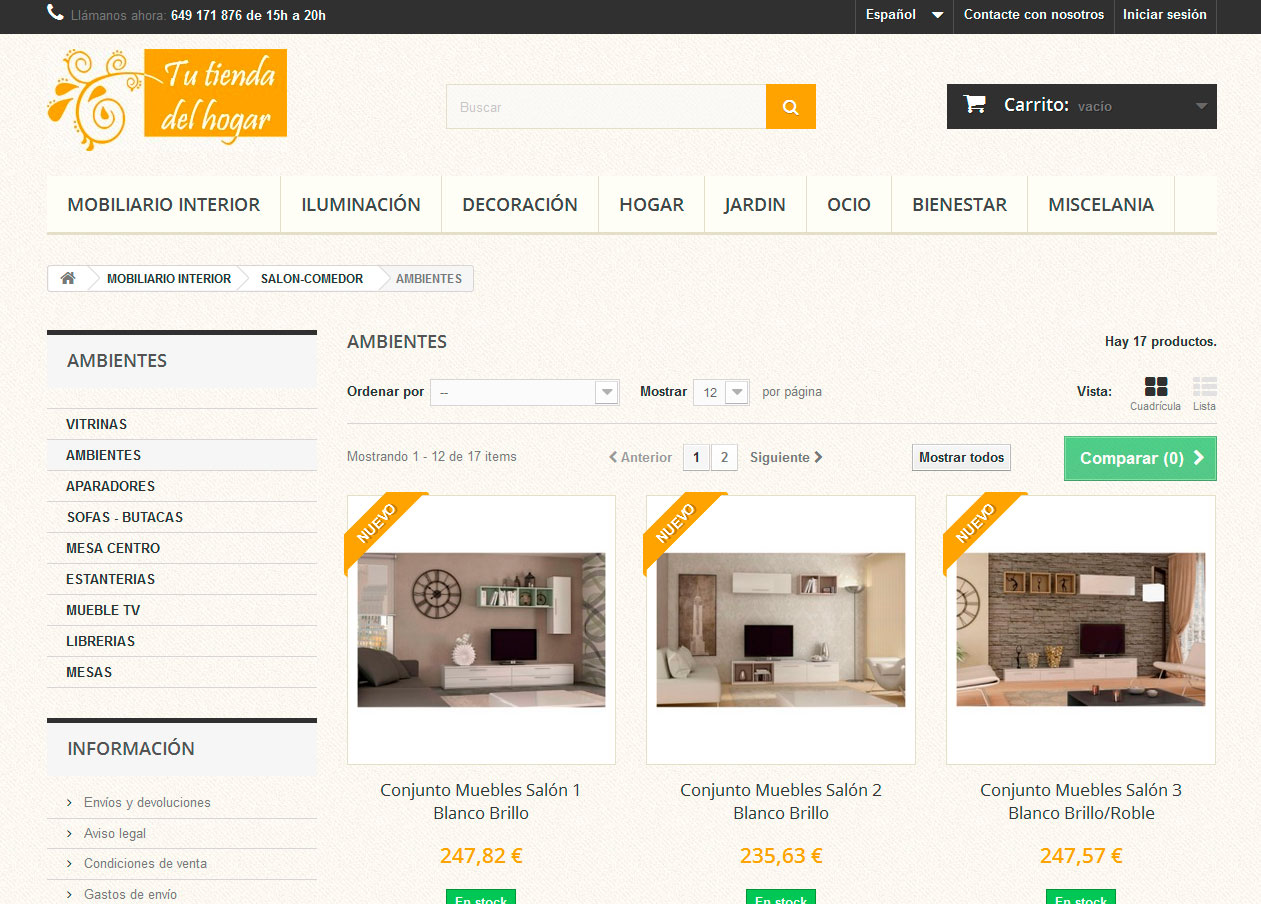Image resolution: width=1261 pixels, height=904 pixels.
Task: Open the ILUMINACIÓN menu
Action: [x=361, y=205]
